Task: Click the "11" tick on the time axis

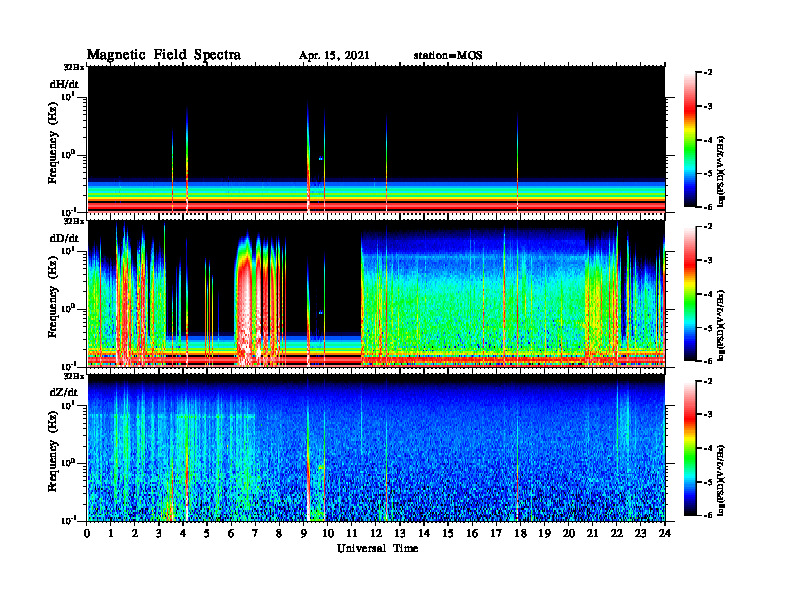Action: point(352,533)
